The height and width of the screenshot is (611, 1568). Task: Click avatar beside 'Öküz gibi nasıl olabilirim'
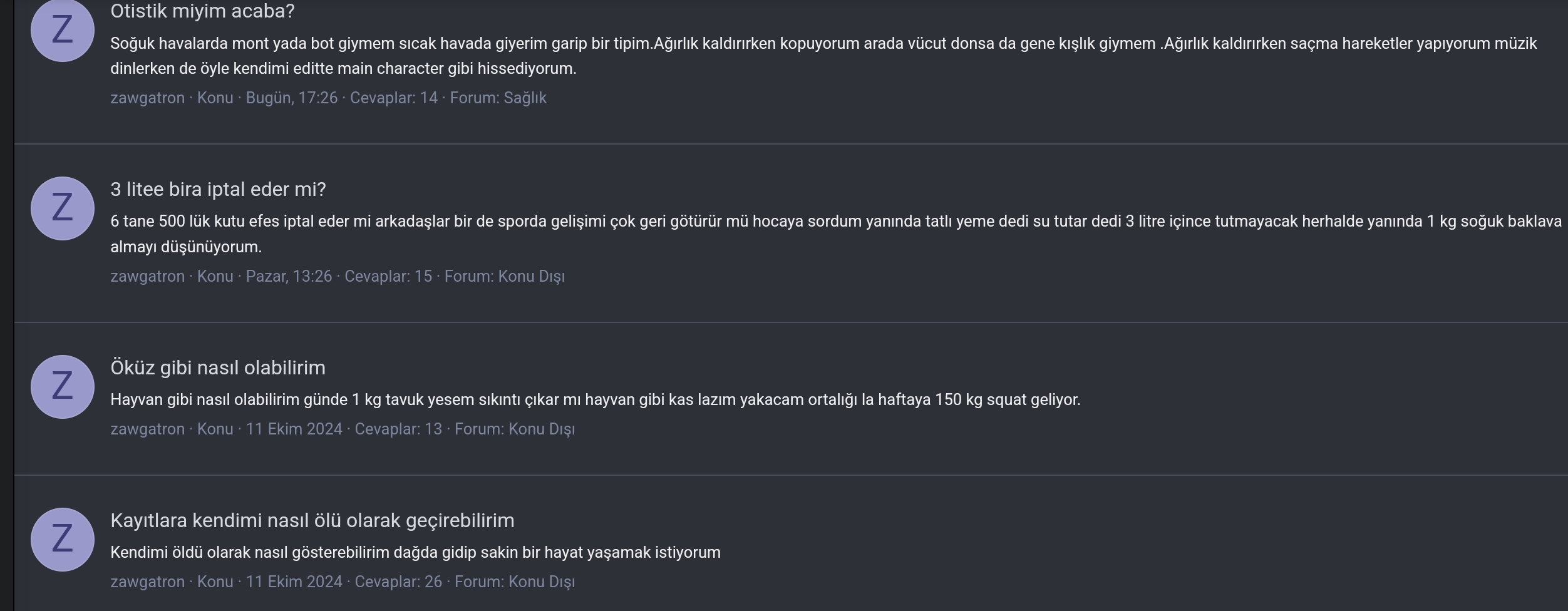tap(62, 386)
